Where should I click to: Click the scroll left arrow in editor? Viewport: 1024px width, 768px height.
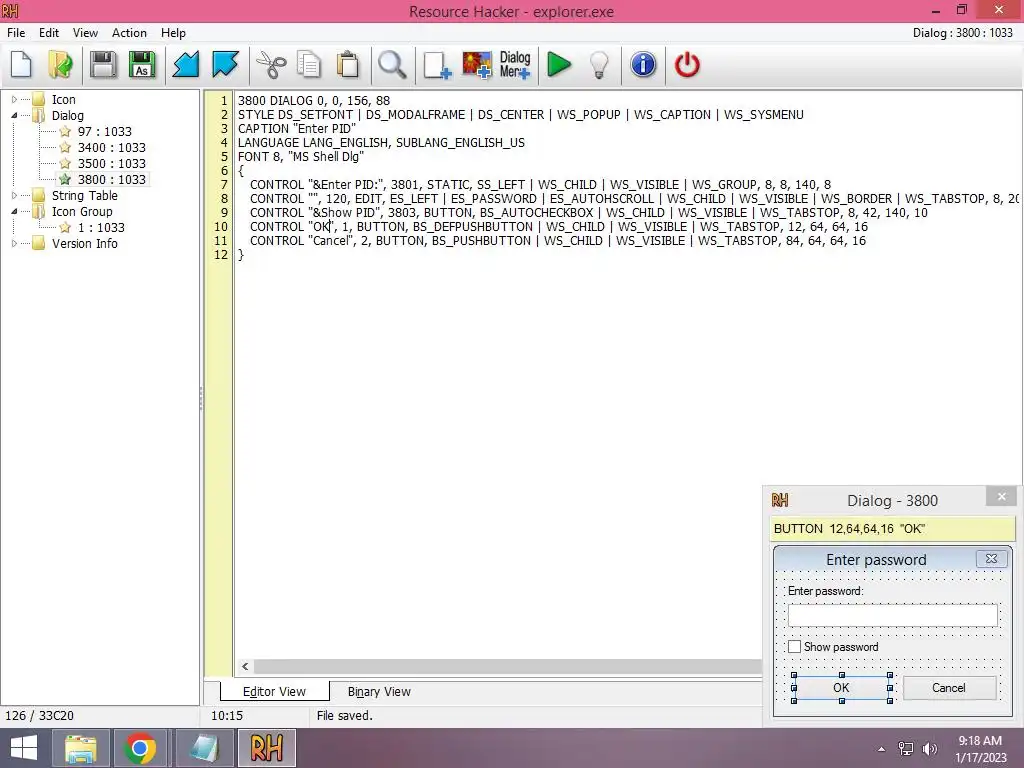point(245,666)
